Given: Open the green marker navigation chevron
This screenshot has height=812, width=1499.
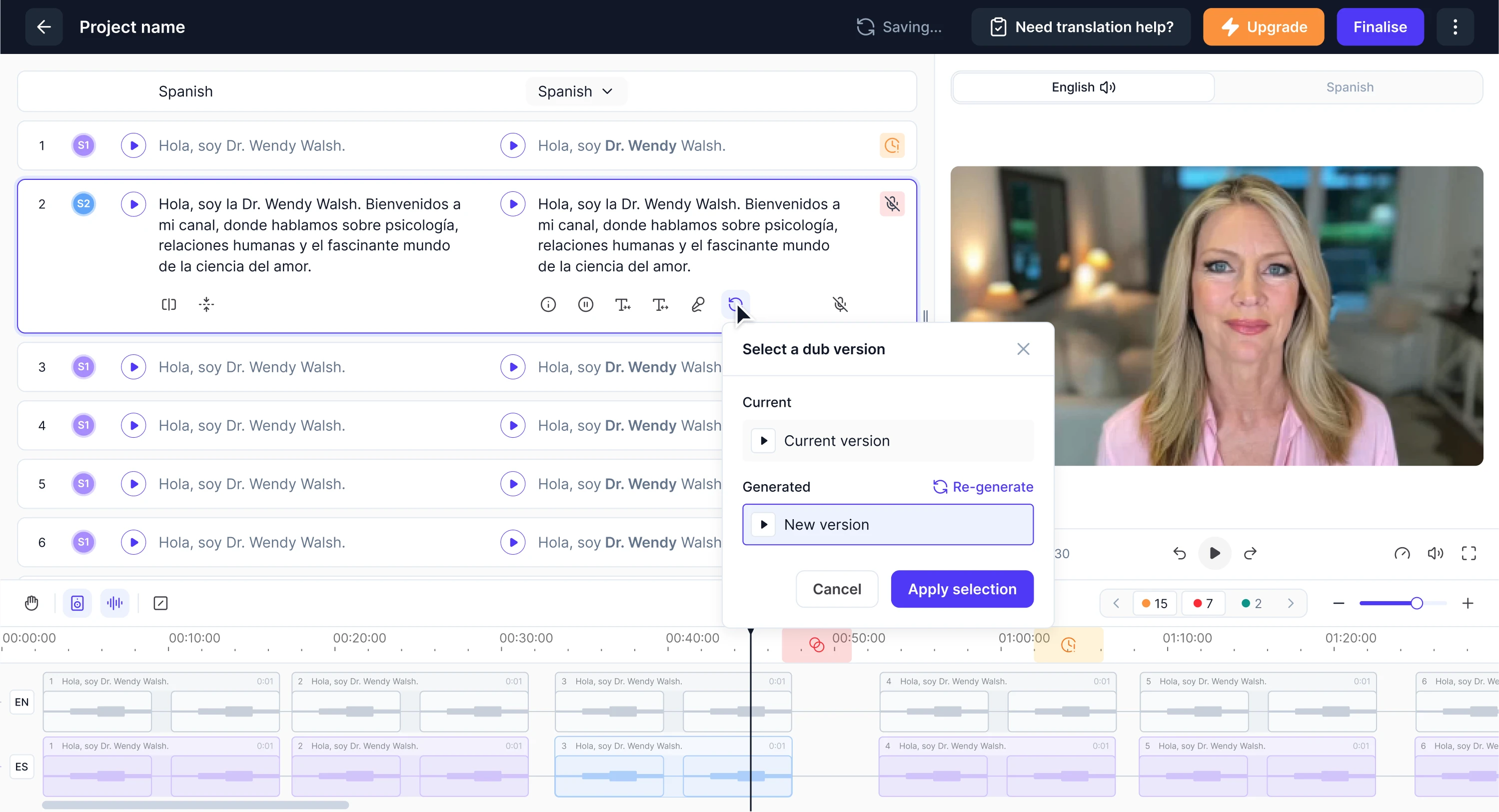Looking at the screenshot, I should coord(1291,603).
